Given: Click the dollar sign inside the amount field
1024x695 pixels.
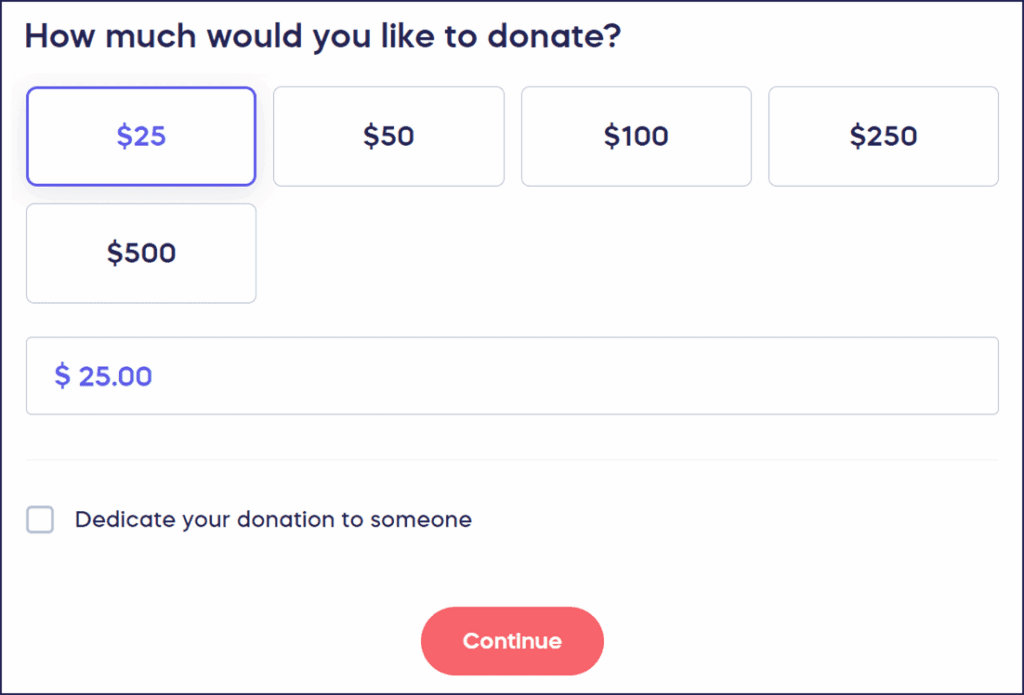Looking at the screenshot, I should click(63, 376).
